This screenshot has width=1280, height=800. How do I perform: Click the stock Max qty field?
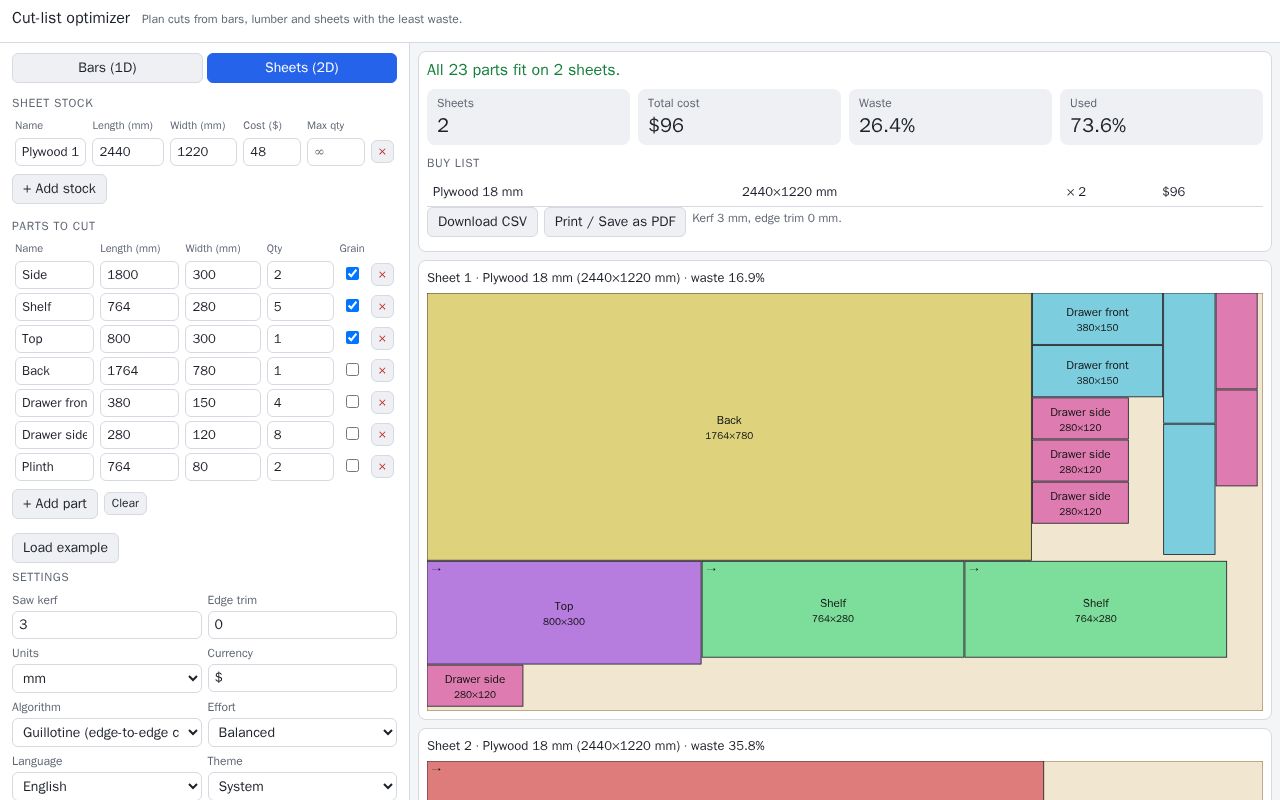click(x=336, y=152)
